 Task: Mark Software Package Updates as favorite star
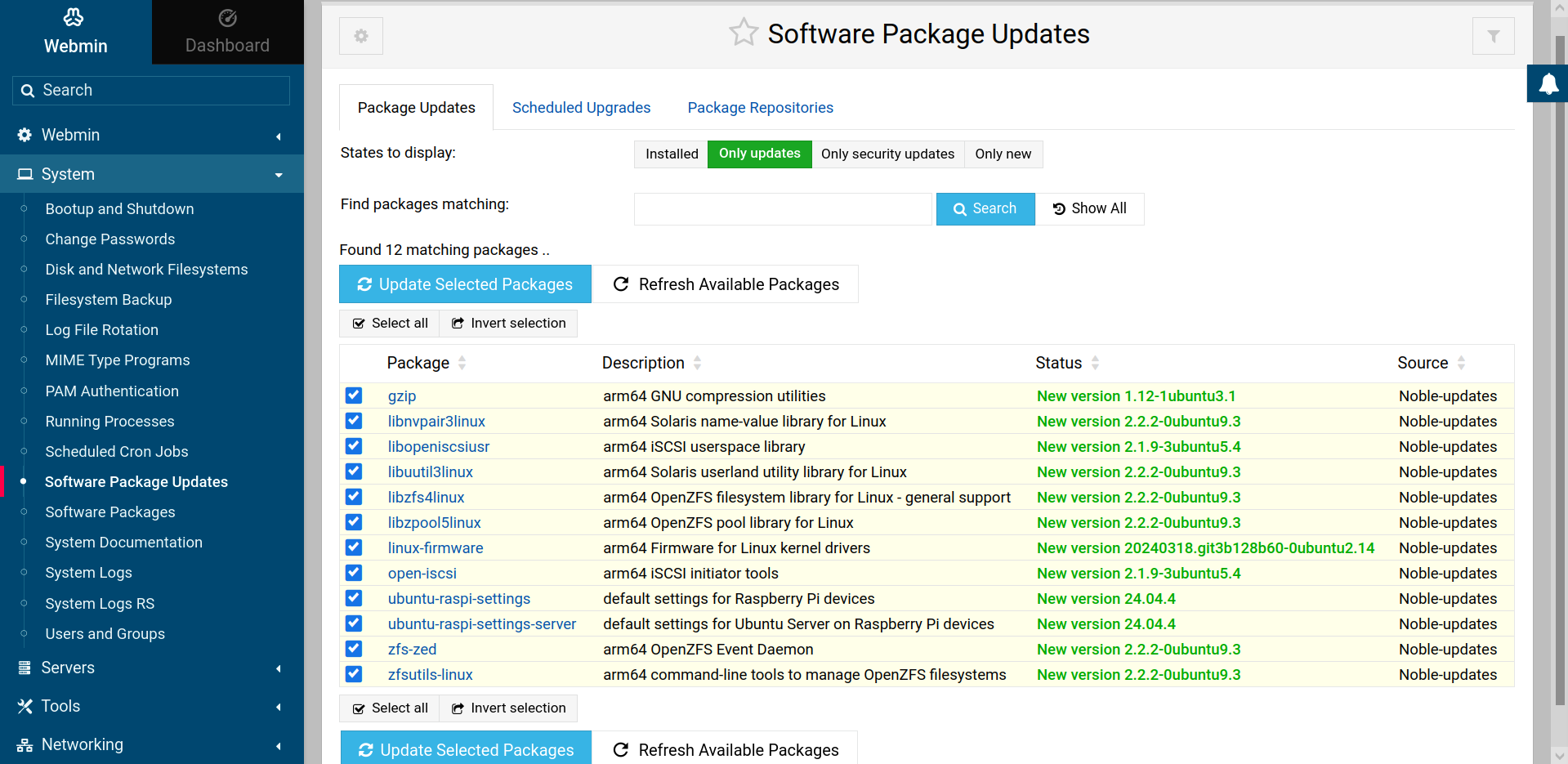[x=744, y=33]
